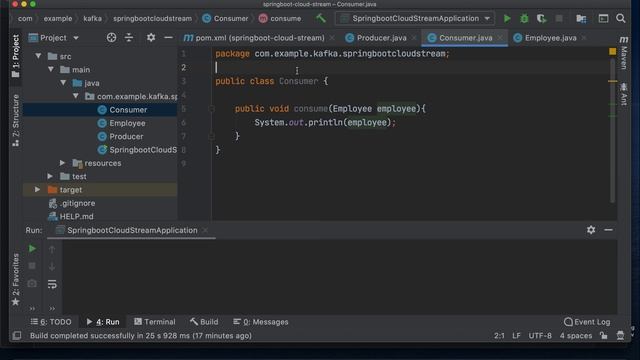The image size is (640, 360).
Task: Collapse the src folder
Action: click(x=38, y=56)
